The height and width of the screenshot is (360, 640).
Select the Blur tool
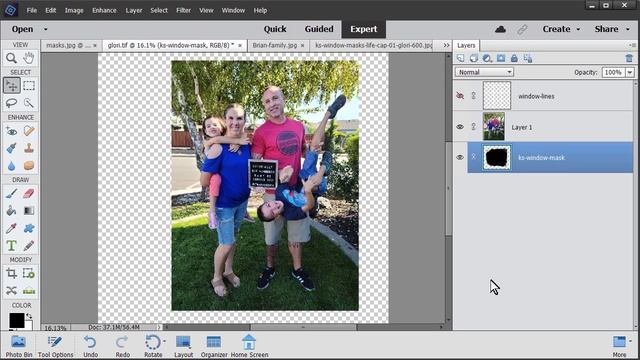pos(11,165)
